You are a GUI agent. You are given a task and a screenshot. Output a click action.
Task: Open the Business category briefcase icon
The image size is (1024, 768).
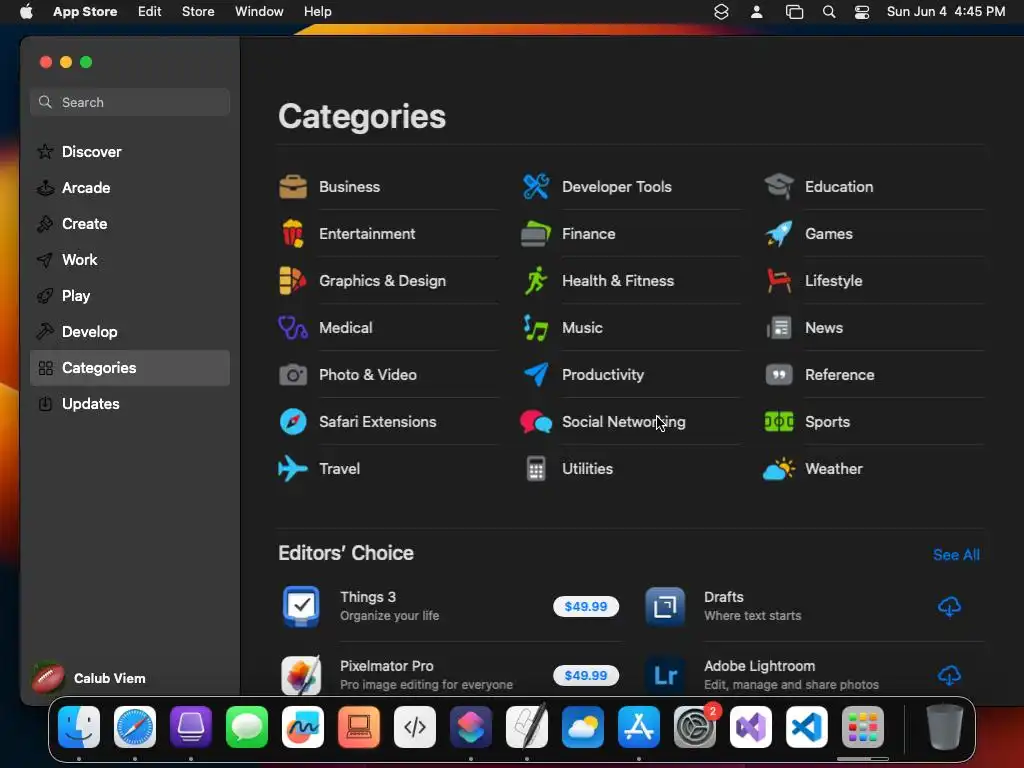293,187
